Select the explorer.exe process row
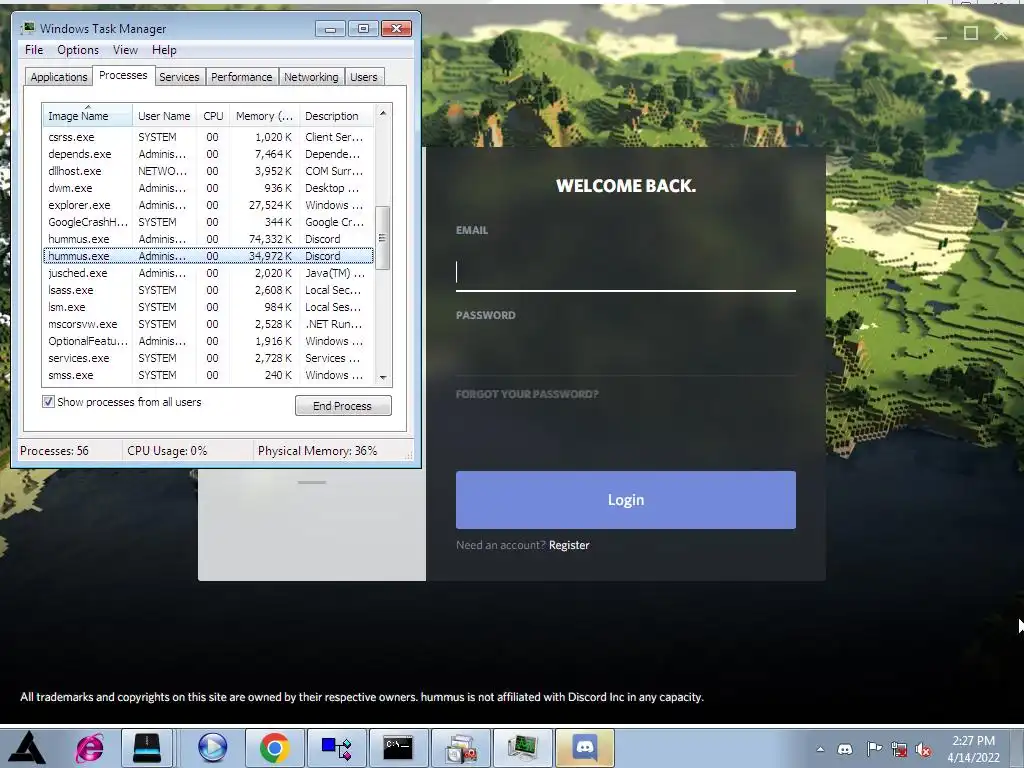The height and width of the screenshot is (768, 1024). click(x=208, y=205)
